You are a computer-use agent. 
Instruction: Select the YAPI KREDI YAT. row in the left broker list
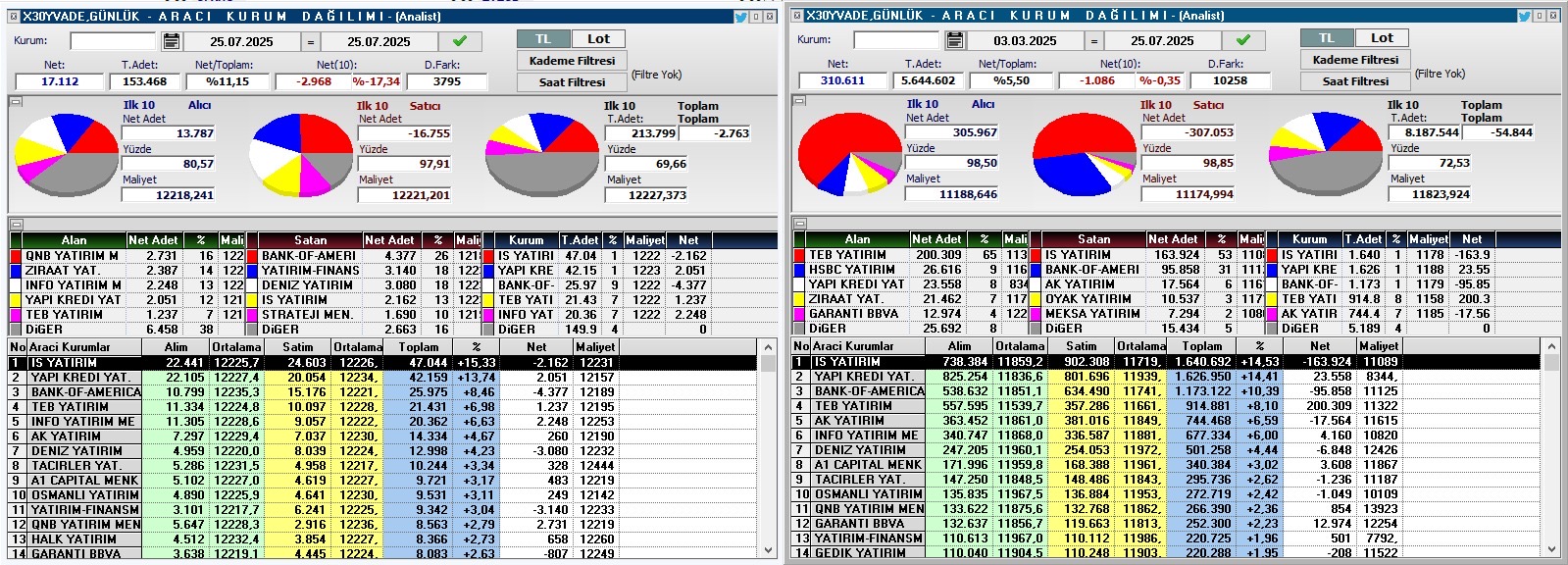(382, 377)
